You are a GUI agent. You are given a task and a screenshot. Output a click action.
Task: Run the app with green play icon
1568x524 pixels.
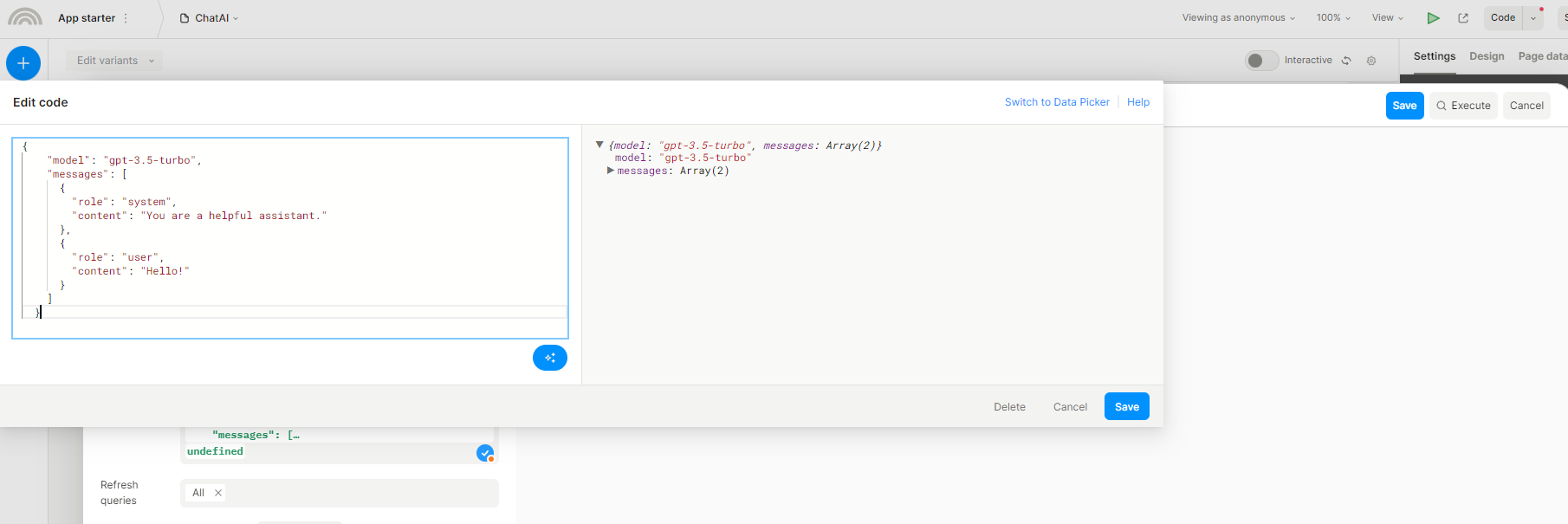pyautogui.click(x=1433, y=18)
